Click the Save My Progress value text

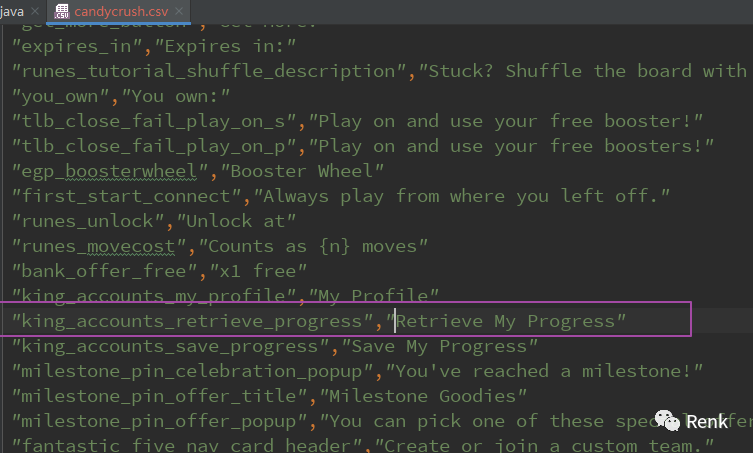coord(439,346)
